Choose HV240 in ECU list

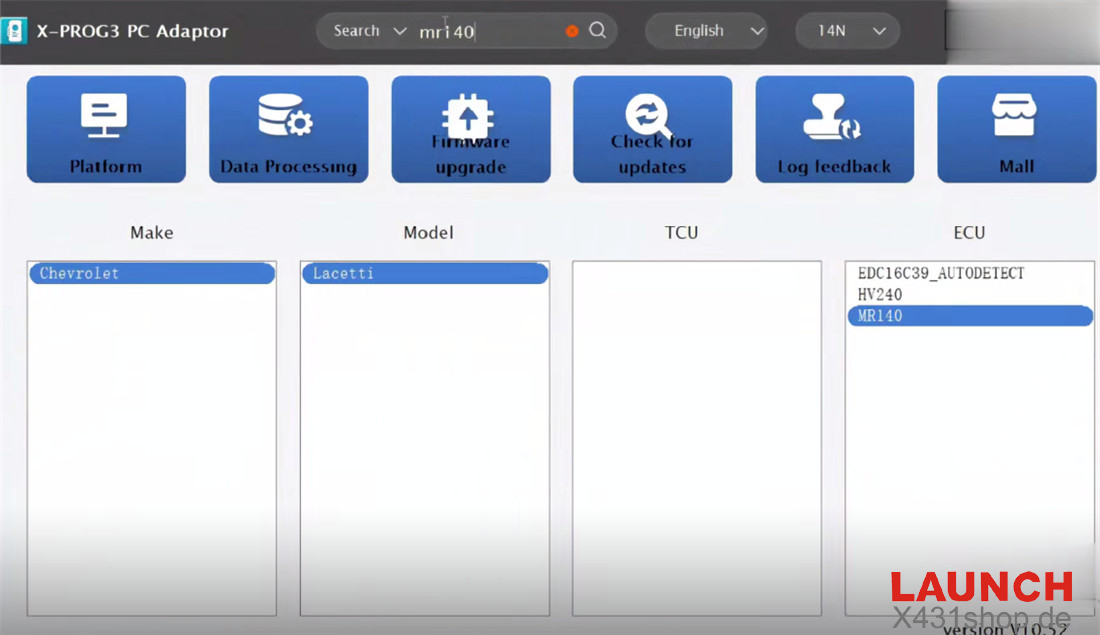(880, 295)
